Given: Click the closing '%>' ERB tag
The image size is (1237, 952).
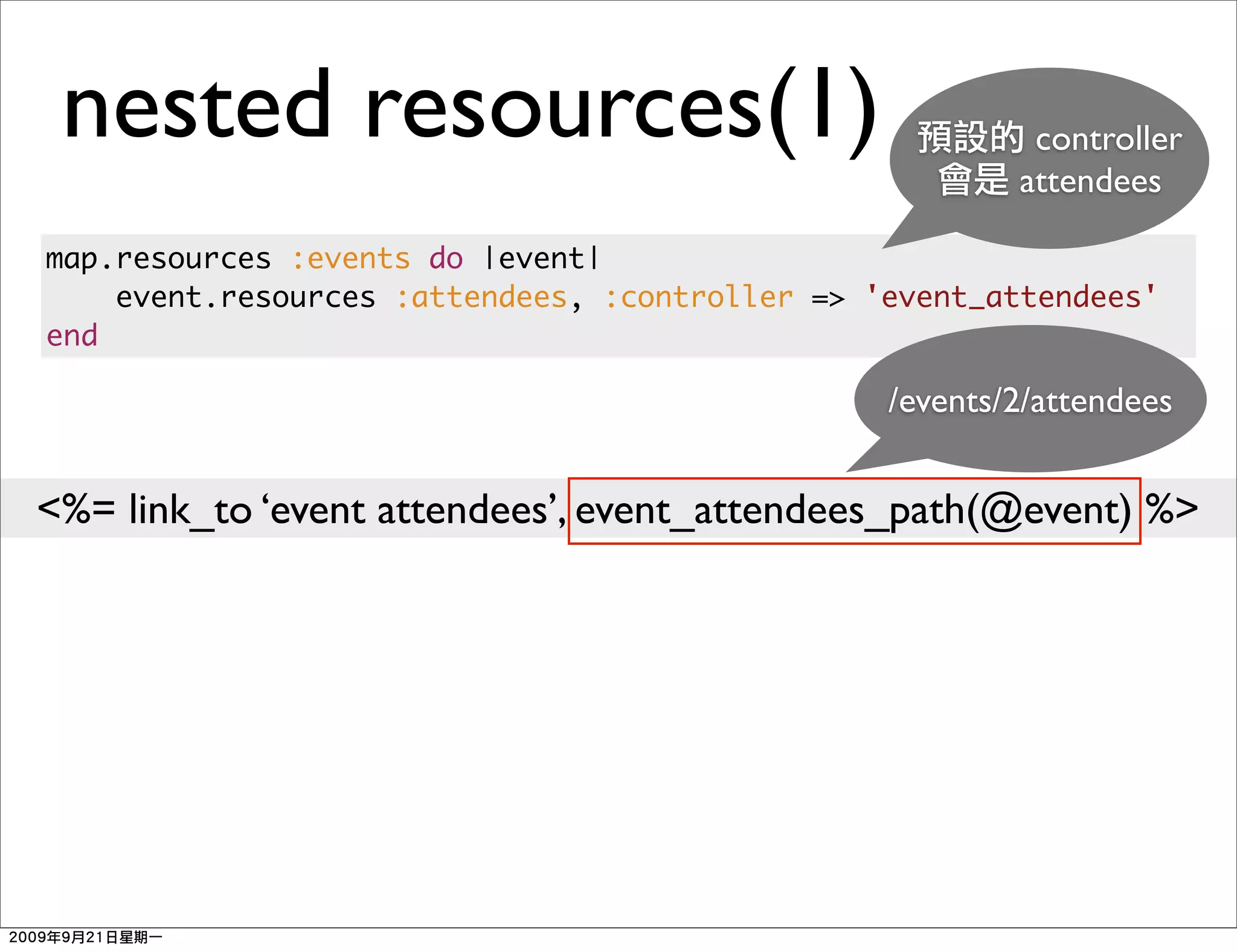Looking at the screenshot, I should click(1171, 509).
